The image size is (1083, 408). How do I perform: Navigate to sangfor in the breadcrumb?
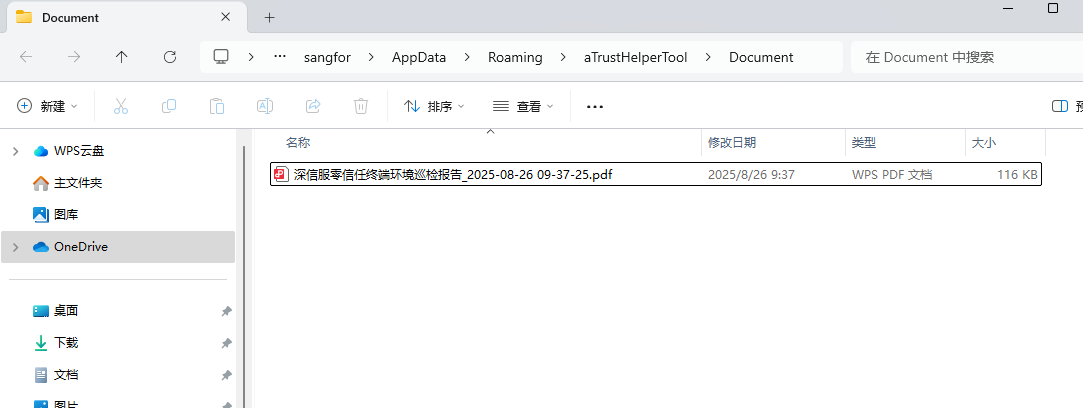tap(327, 57)
